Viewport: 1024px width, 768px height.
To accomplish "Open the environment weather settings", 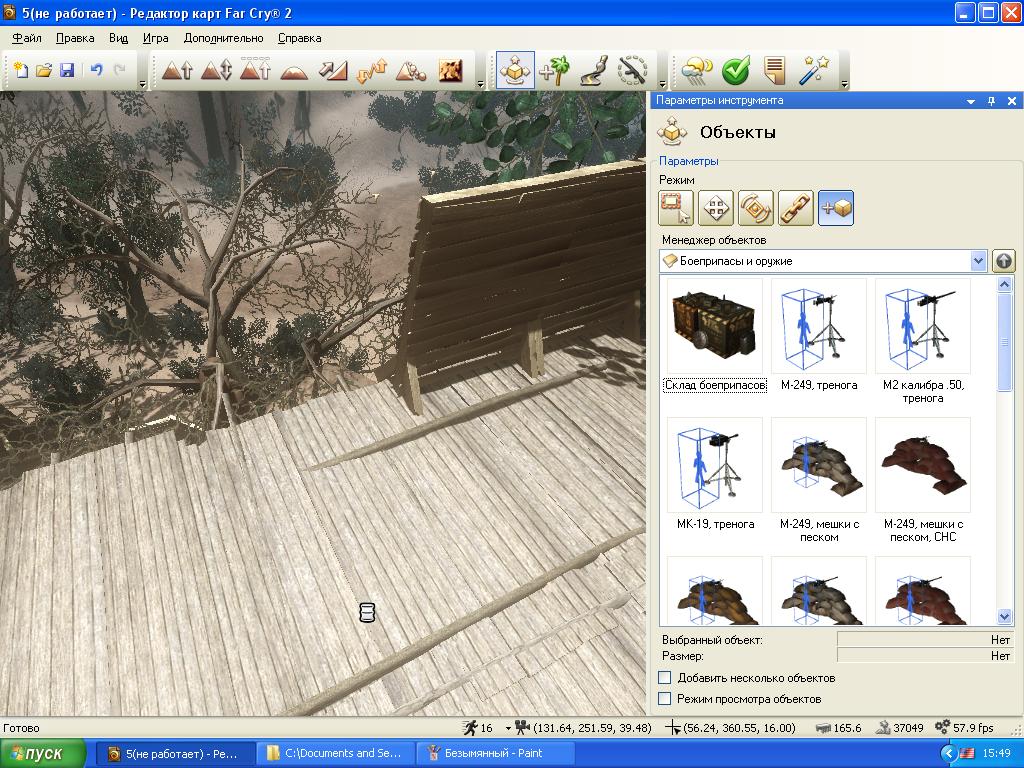I will (696, 69).
